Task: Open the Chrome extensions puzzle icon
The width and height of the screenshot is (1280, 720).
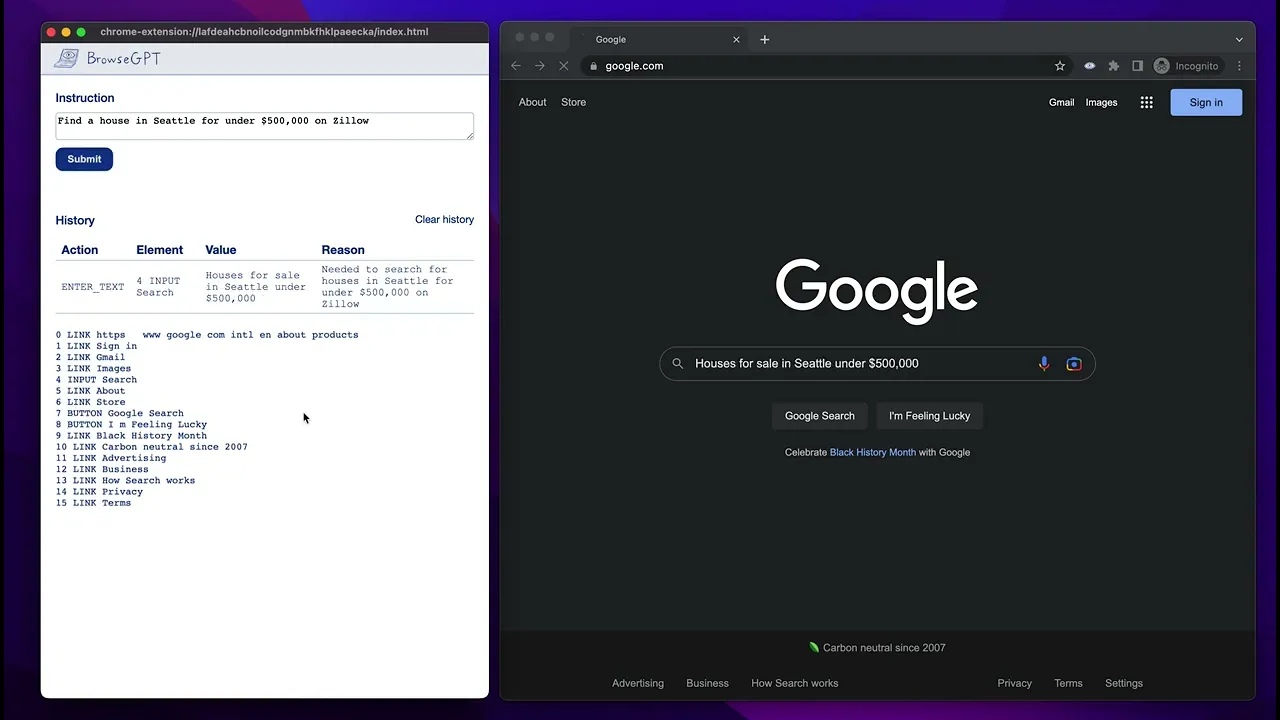Action: click(x=1113, y=66)
